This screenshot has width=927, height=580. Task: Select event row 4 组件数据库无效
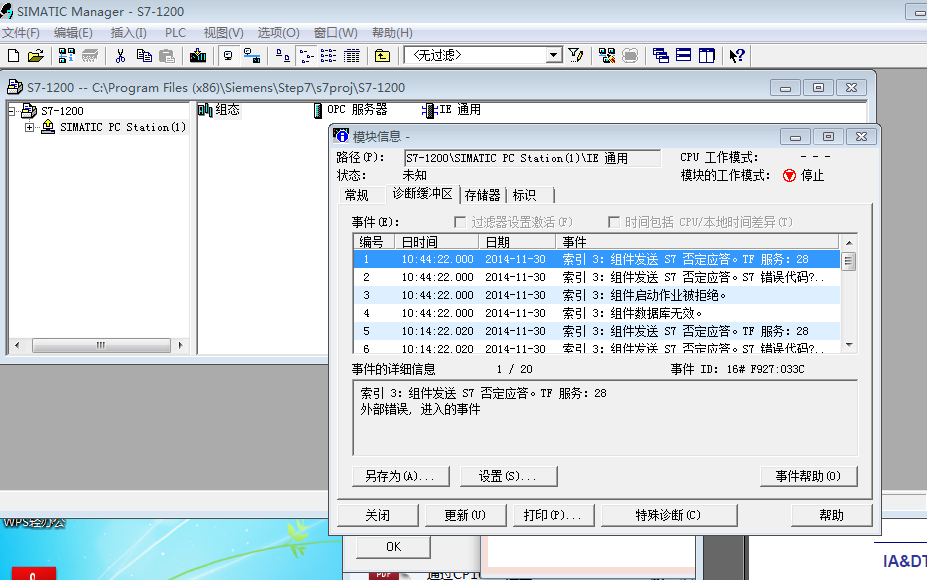click(597, 313)
